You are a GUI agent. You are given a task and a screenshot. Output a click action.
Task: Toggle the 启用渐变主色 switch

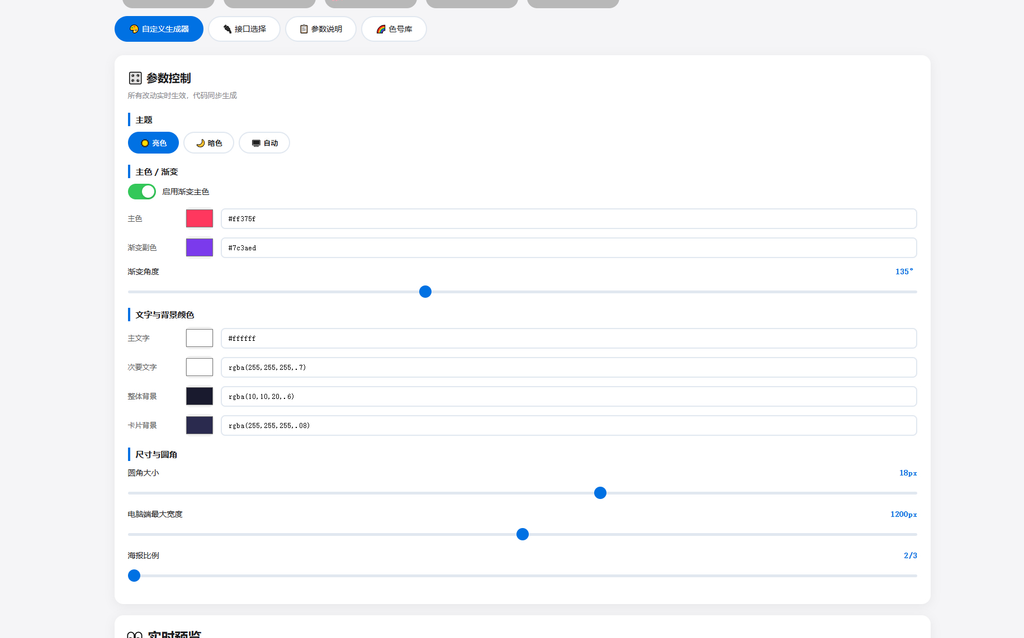(142, 191)
